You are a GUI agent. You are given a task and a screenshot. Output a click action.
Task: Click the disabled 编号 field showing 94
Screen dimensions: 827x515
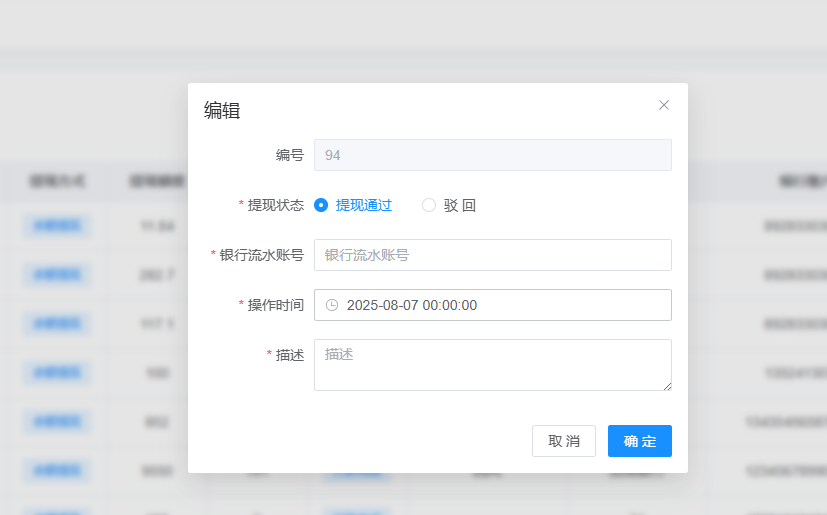(x=492, y=155)
